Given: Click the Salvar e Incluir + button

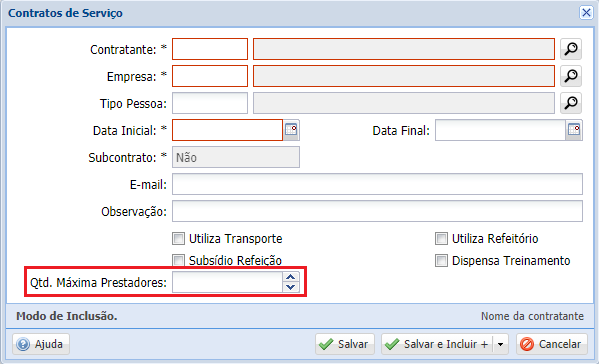Looking at the screenshot, I should pos(437,344).
